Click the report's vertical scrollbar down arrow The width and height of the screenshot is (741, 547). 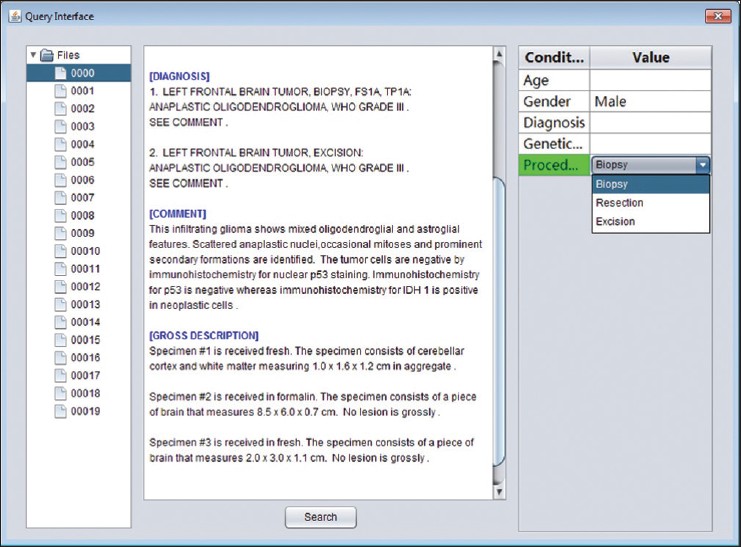500,492
